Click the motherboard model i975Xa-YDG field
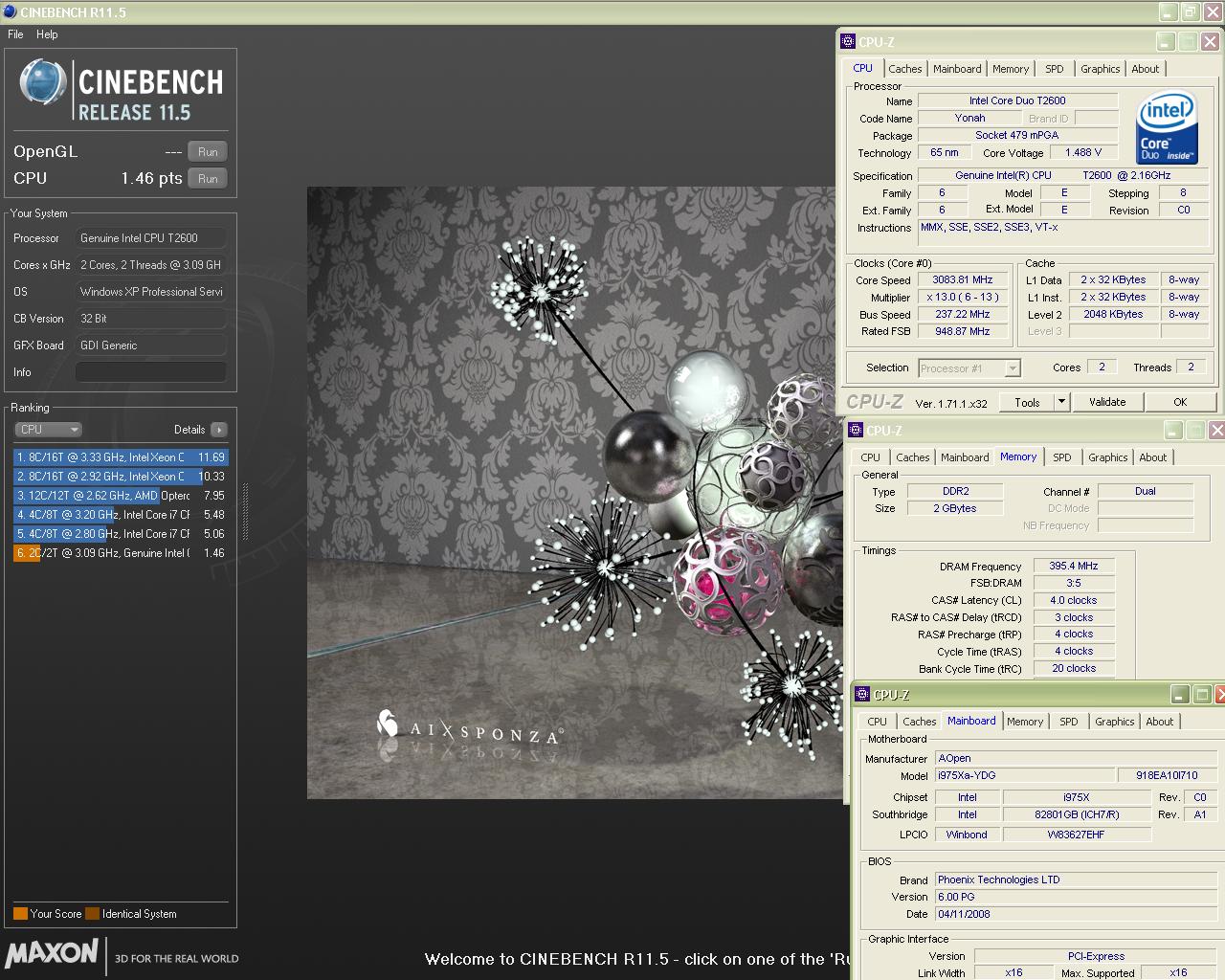The height and width of the screenshot is (980, 1225). pyautogui.click(x=1024, y=776)
